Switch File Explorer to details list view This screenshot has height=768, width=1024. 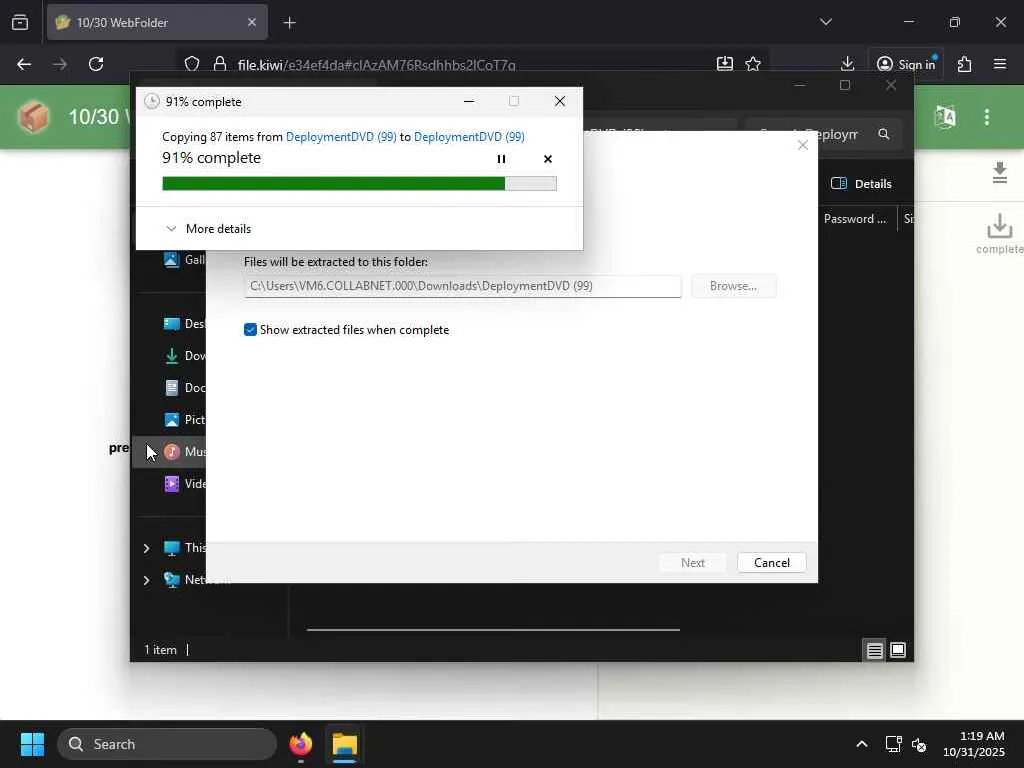point(874,650)
